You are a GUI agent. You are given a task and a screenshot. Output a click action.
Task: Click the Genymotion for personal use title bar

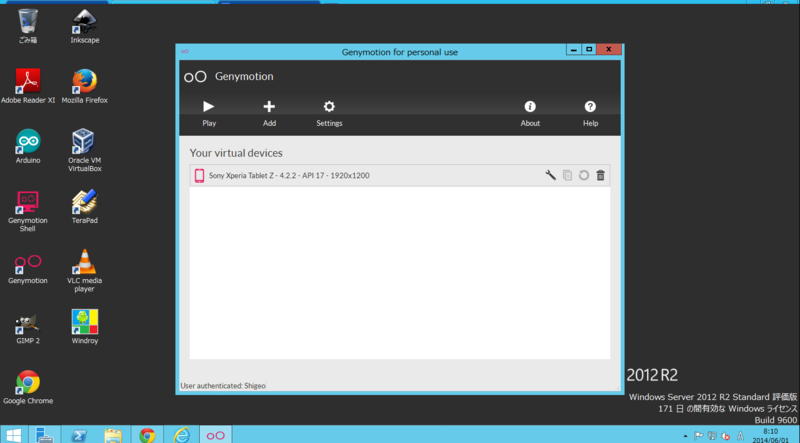(399, 52)
